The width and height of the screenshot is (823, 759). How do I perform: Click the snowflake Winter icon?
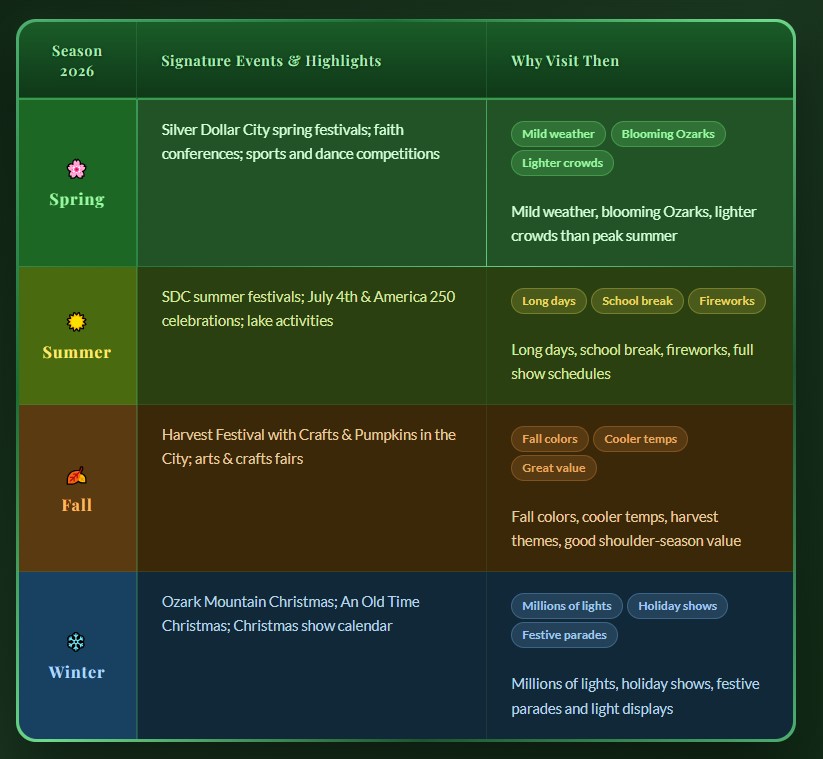(x=77, y=642)
